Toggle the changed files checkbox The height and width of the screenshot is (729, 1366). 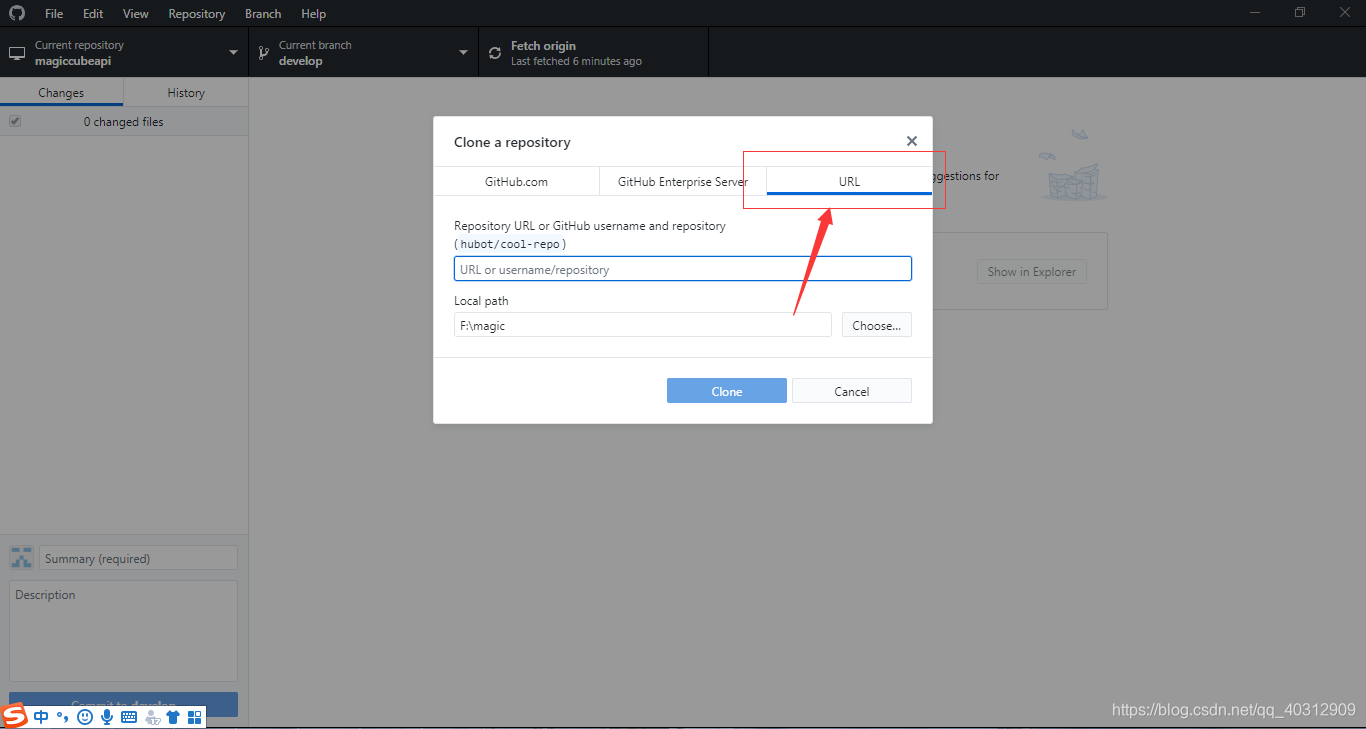click(x=15, y=121)
